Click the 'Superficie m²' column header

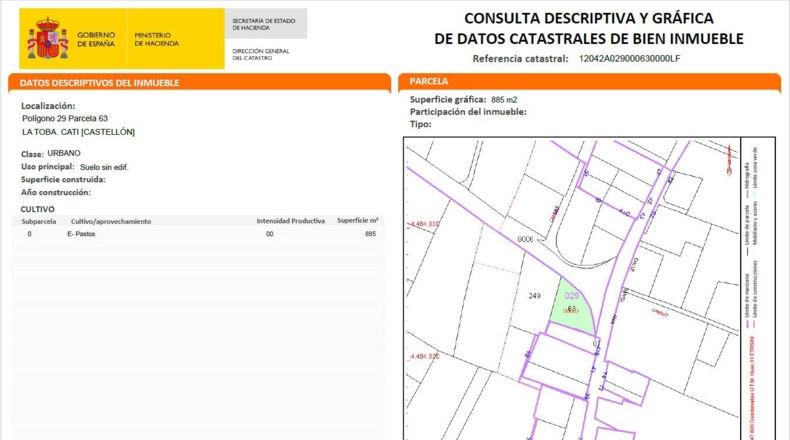coord(358,220)
